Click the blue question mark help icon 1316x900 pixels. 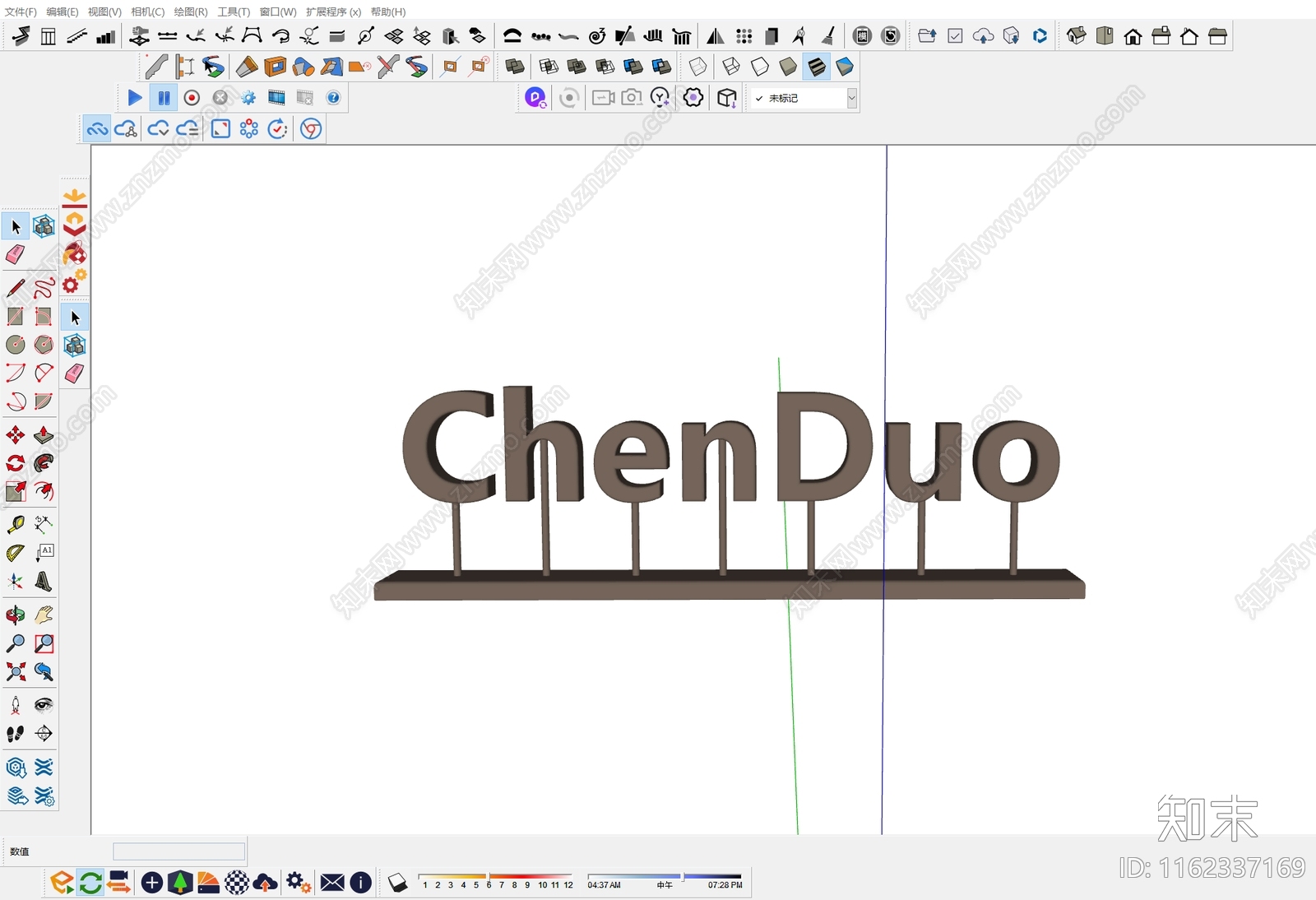(333, 98)
